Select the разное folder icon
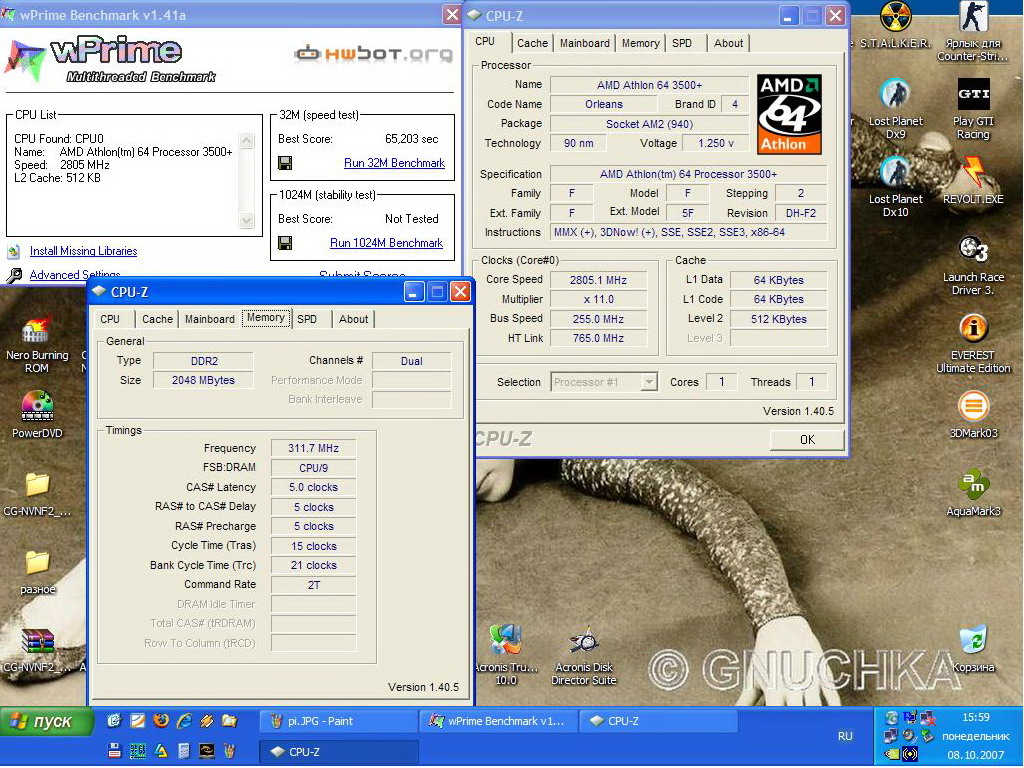The width and height of the screenshot is (1024, 768). point(37,563)
